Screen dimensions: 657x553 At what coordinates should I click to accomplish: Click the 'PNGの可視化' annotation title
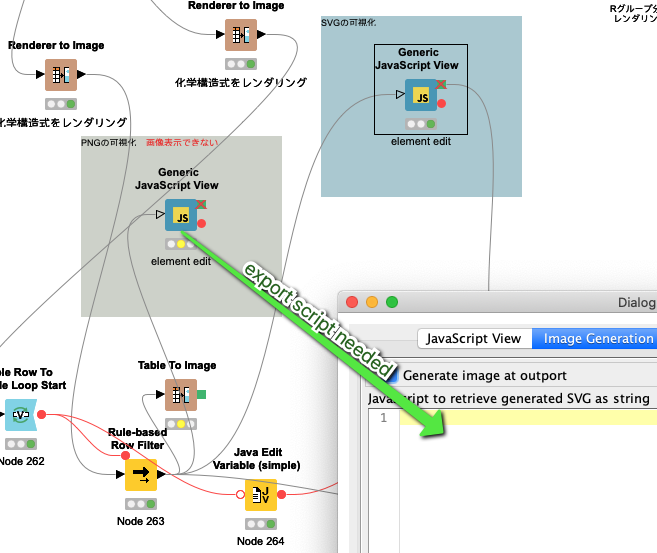pos(109,143)
